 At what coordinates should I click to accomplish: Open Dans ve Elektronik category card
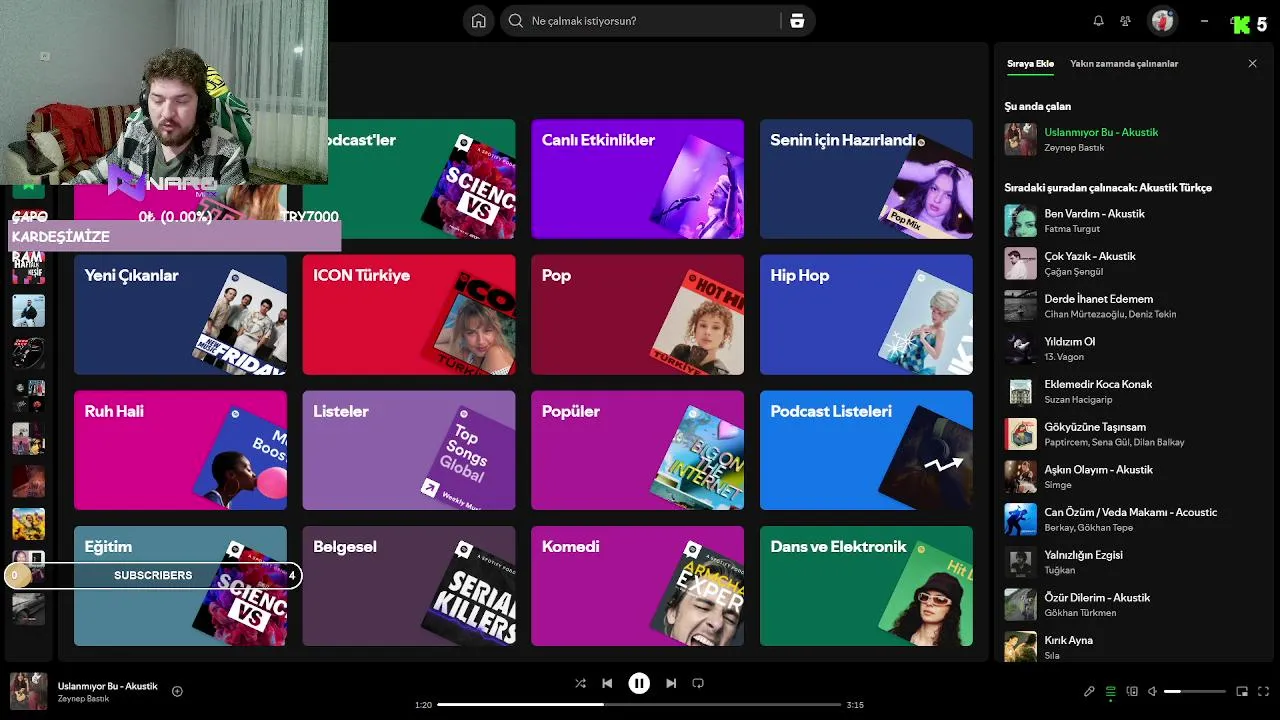coord(866,586)
